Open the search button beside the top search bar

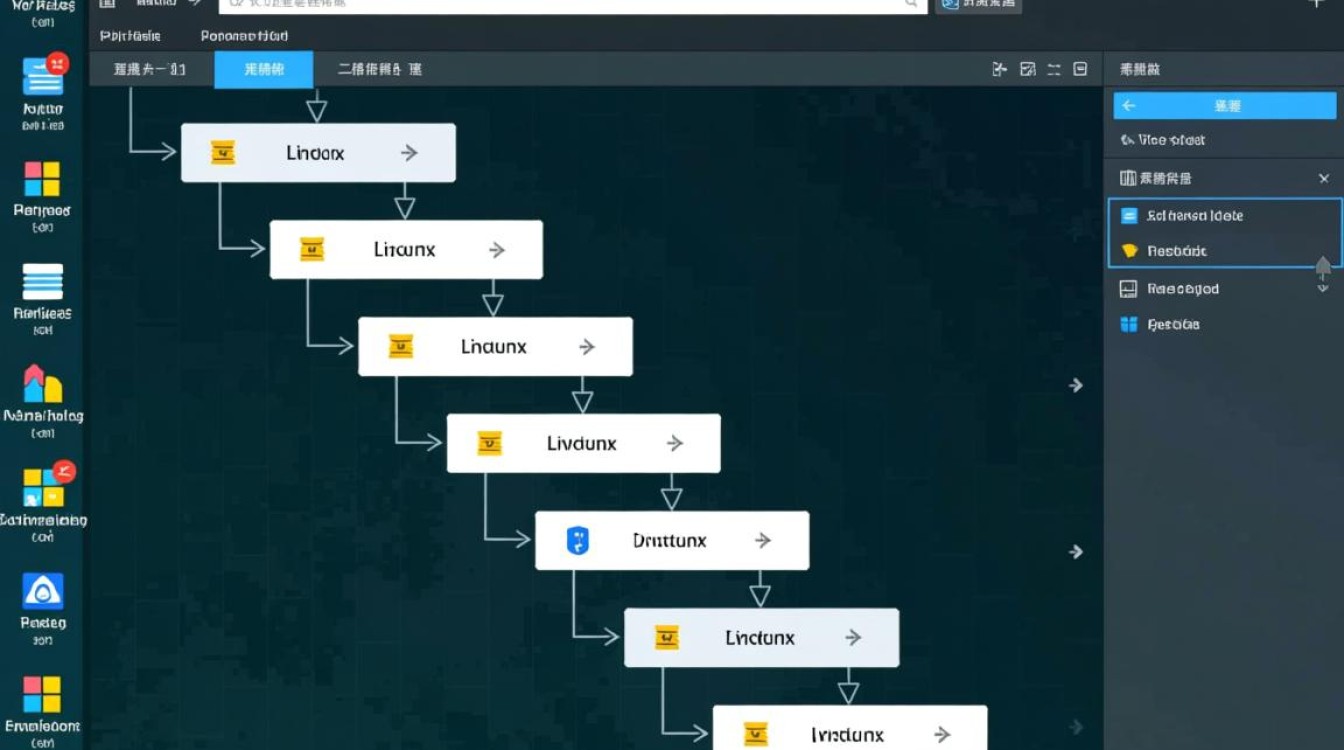point(978,4)
